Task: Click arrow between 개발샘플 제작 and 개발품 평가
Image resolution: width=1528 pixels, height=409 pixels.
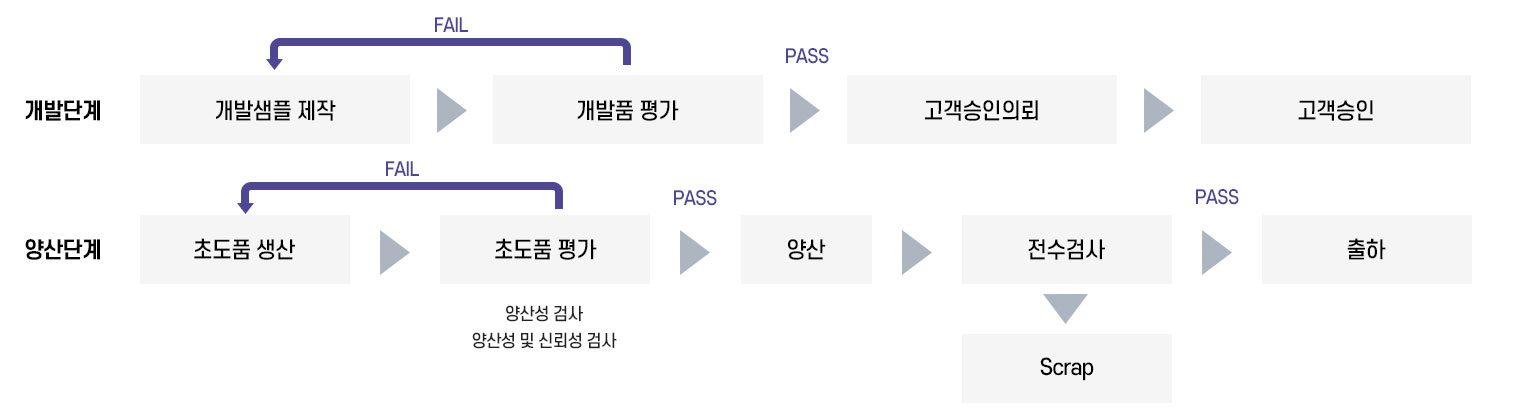Action: point(451,110)
